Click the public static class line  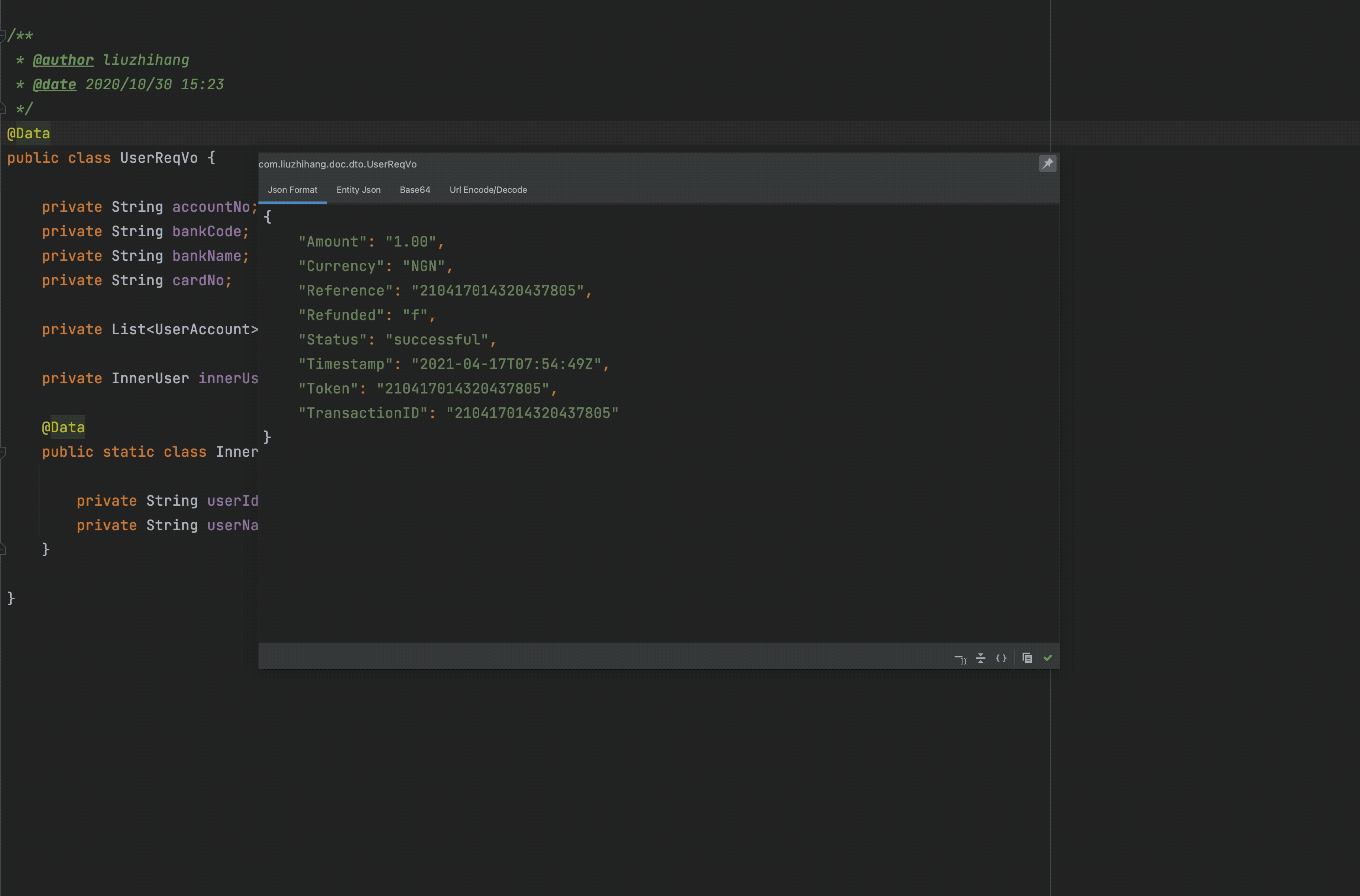coord(150,452)
